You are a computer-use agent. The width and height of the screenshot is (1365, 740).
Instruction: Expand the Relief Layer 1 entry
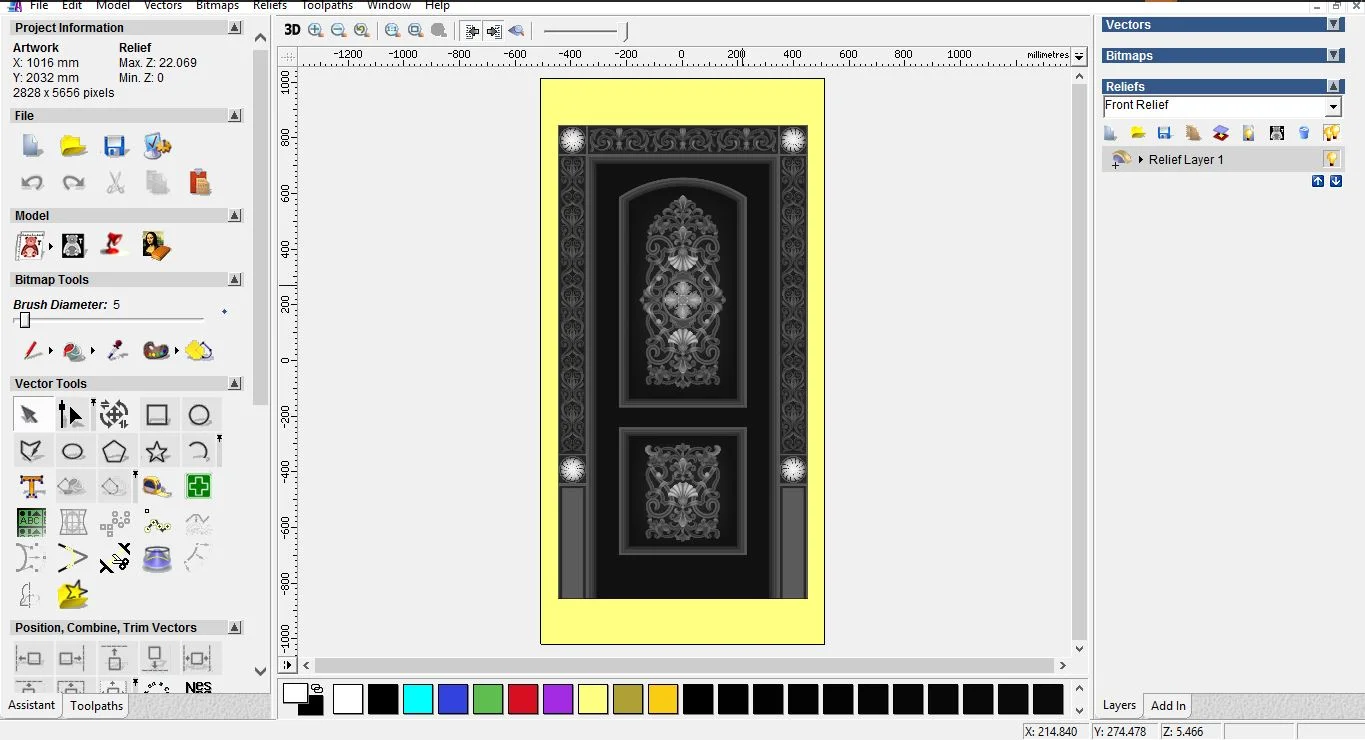[1141, 158]
